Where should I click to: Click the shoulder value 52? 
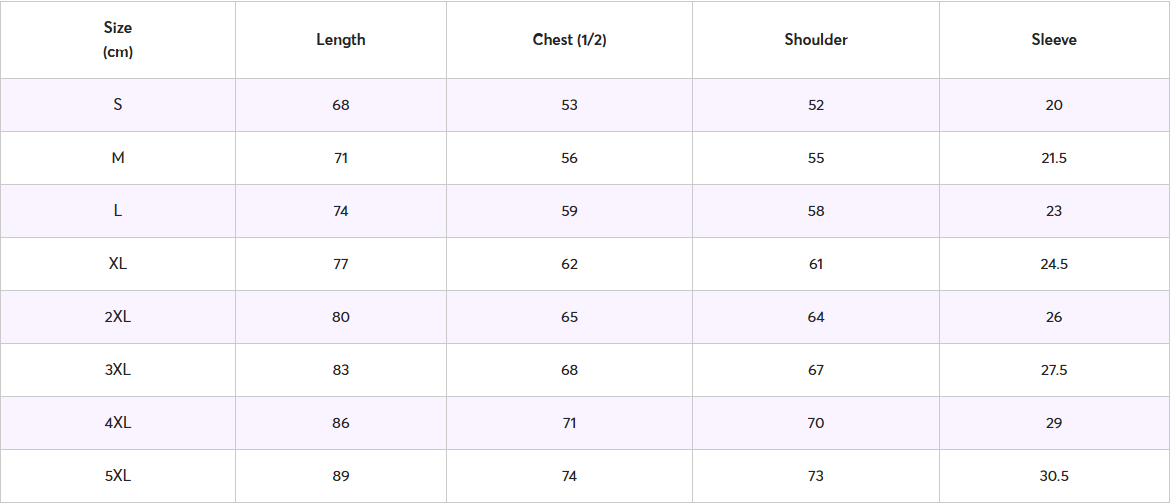816,105
